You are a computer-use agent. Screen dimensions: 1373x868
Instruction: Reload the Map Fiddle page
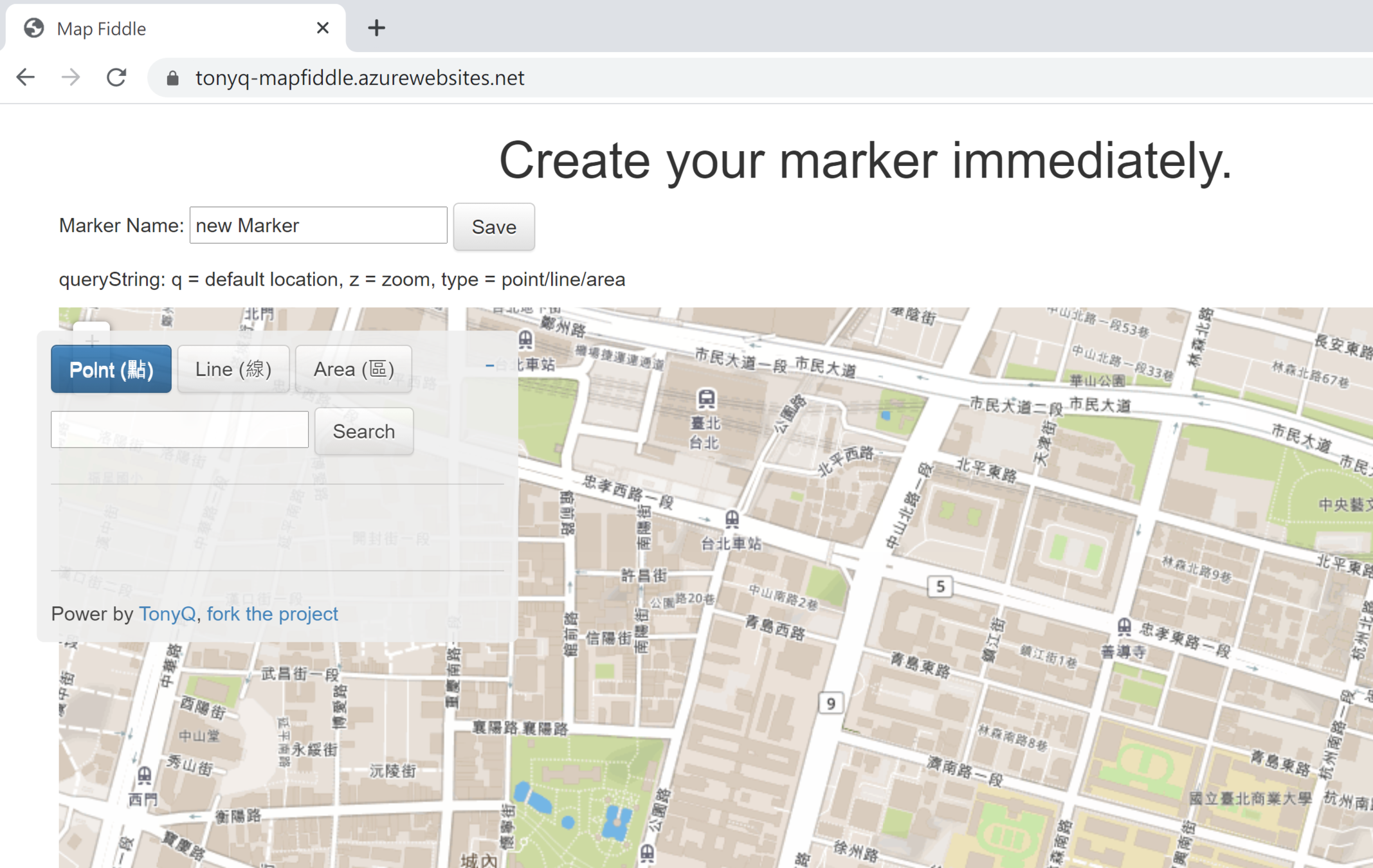point(116,78)
